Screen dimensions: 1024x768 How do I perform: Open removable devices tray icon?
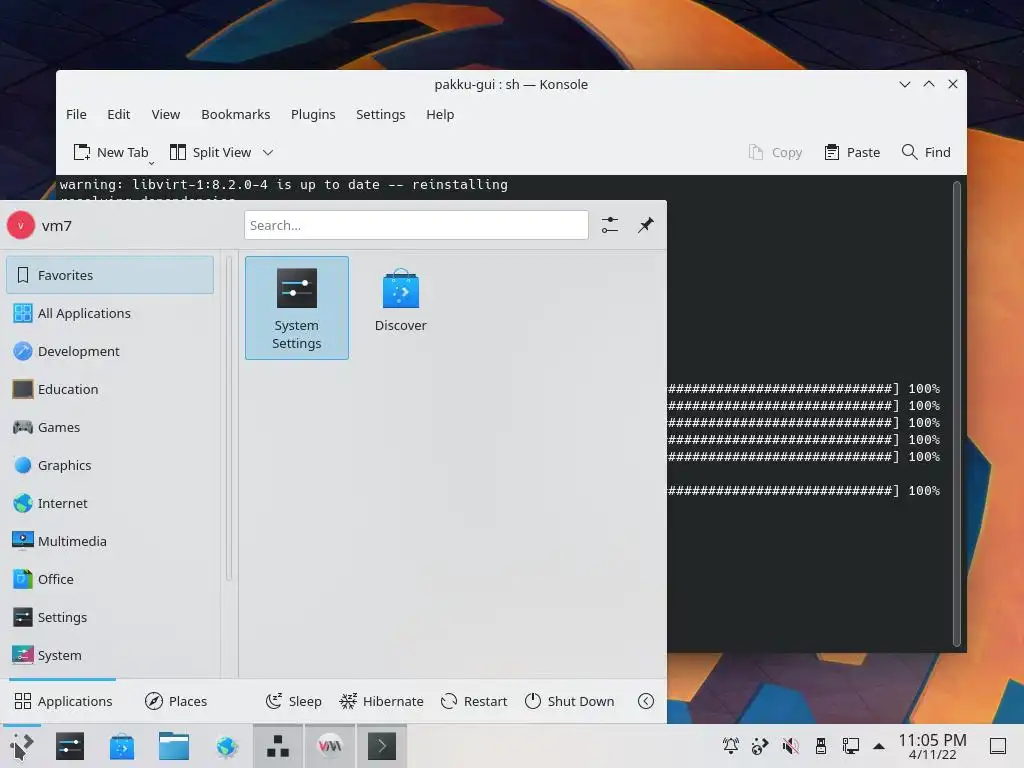(x=820, y=746)
